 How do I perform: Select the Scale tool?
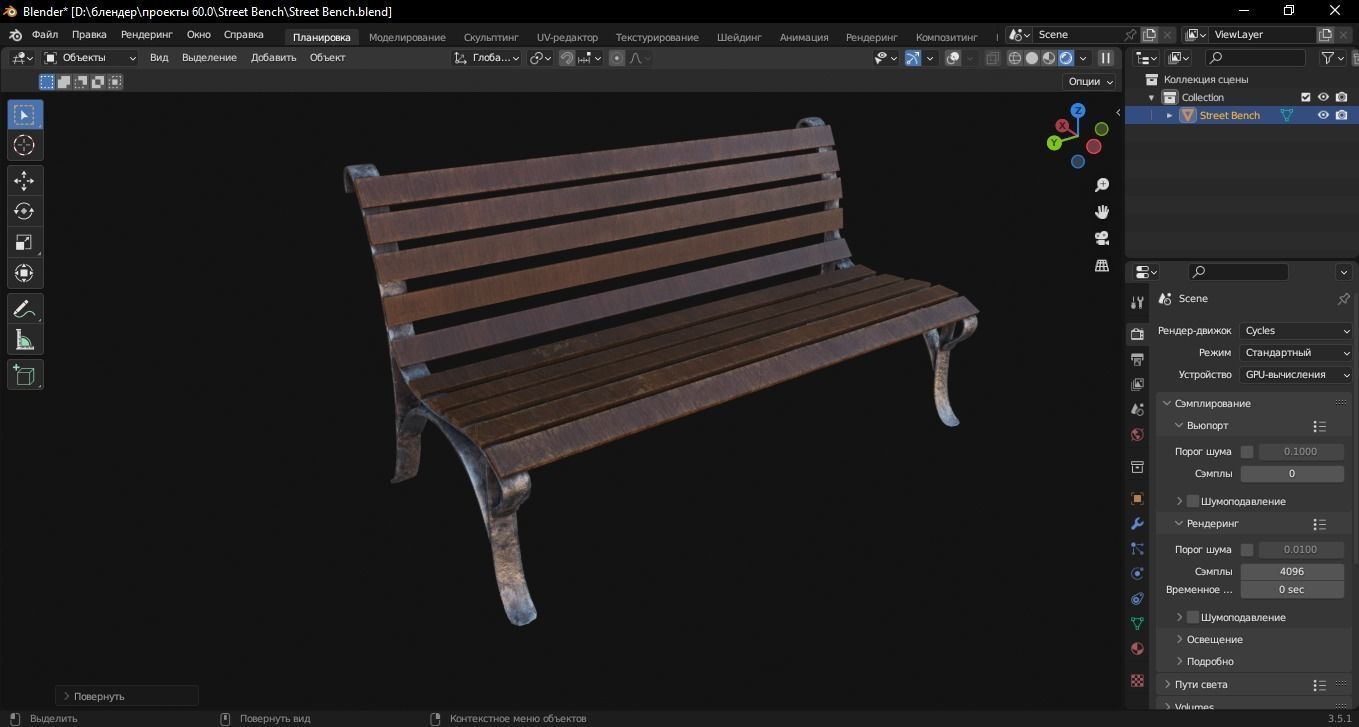[25, 243]
